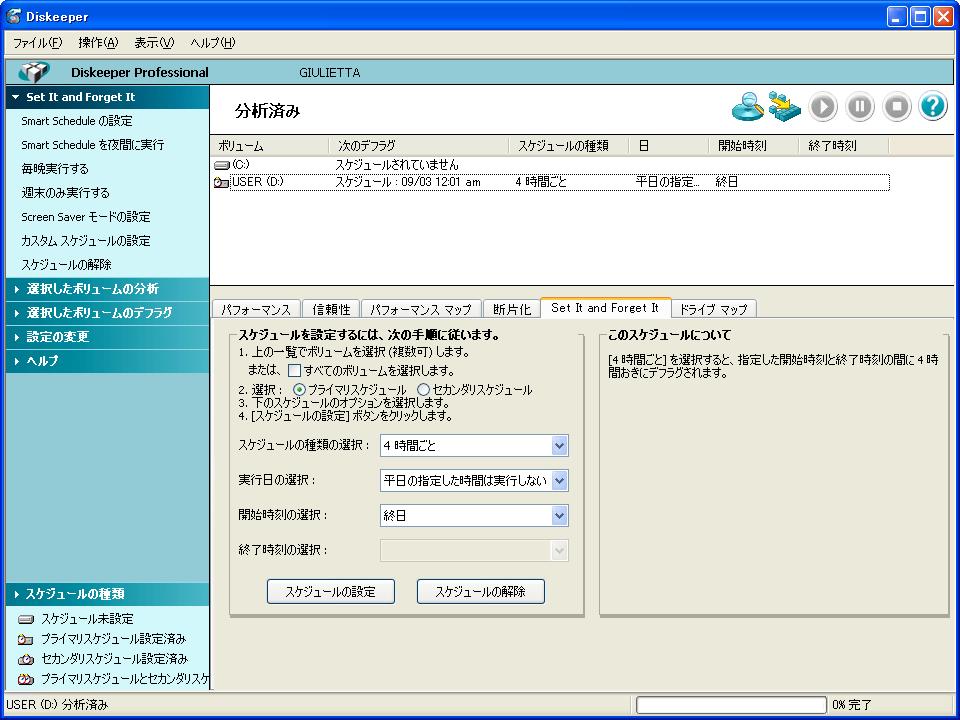Check すべてのボリュームを選択します checkbox

[294, 370]
